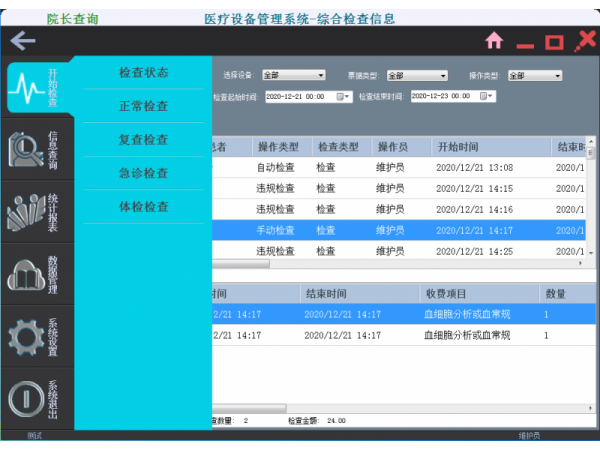Screen dimensions: 600x450
Task: Click the back arrow icon
Action: 23,41
